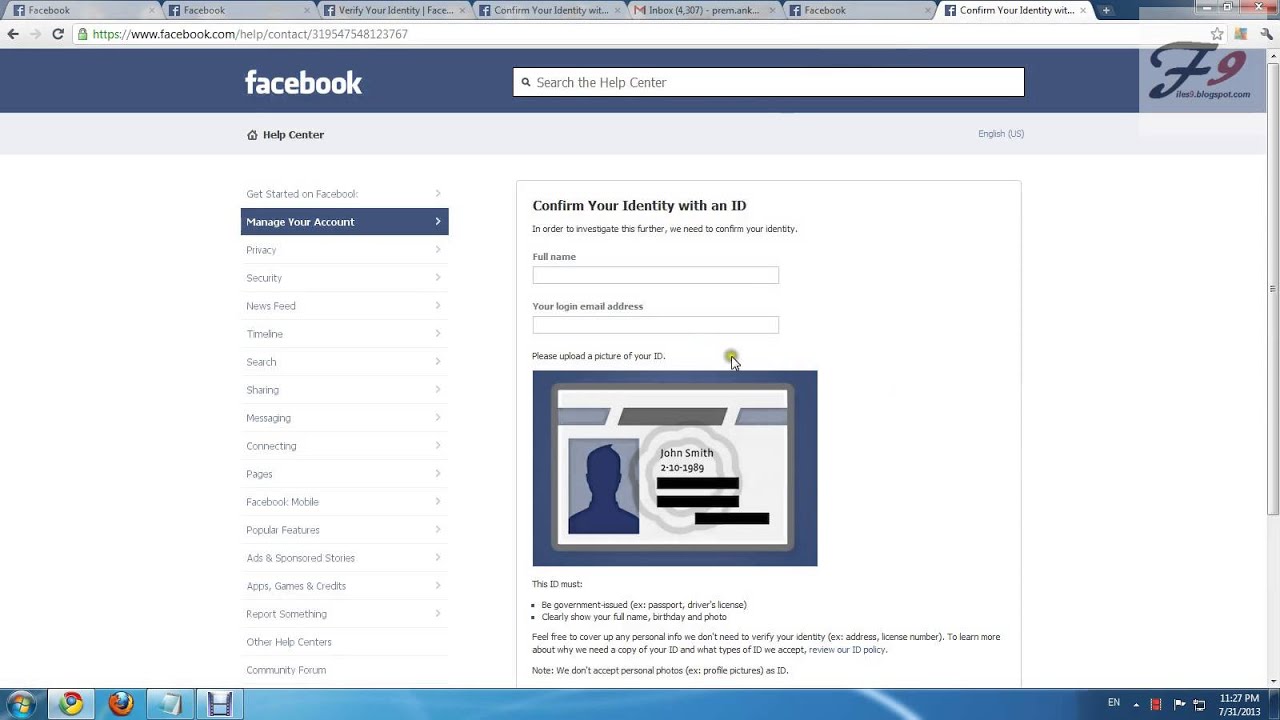Viewport: 1280px width, 720px height.
Task: Bookmark this page with the star icon
Action: pyautogui.click(x=1217, y=34)
